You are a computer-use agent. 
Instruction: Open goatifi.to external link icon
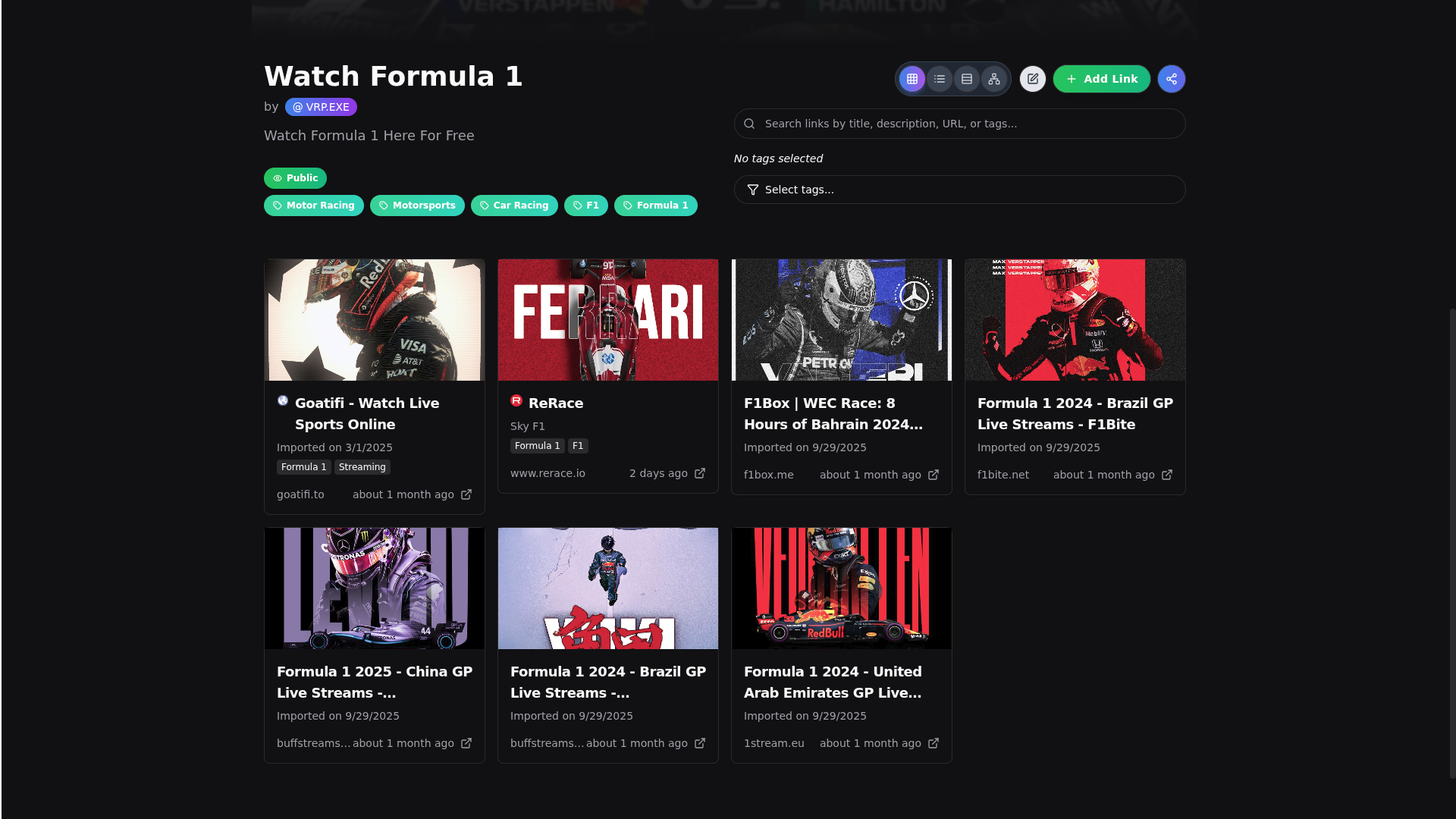(x=466, y=494)
